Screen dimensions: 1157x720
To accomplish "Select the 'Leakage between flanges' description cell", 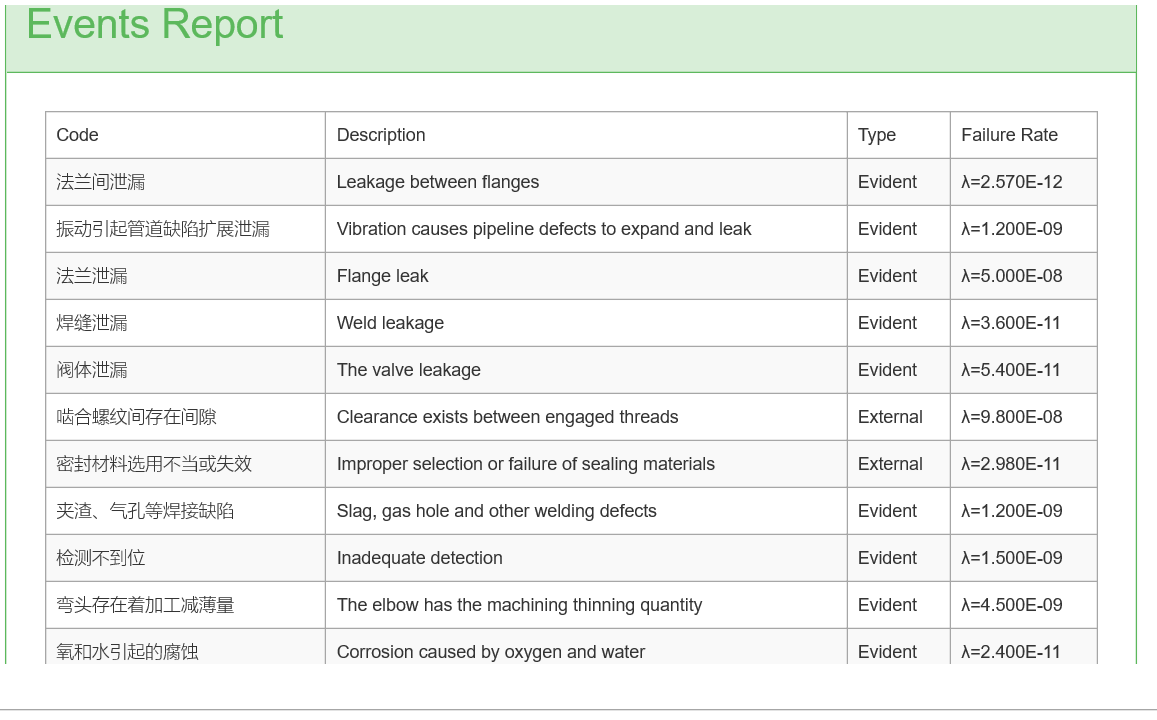I will [438, 182].
